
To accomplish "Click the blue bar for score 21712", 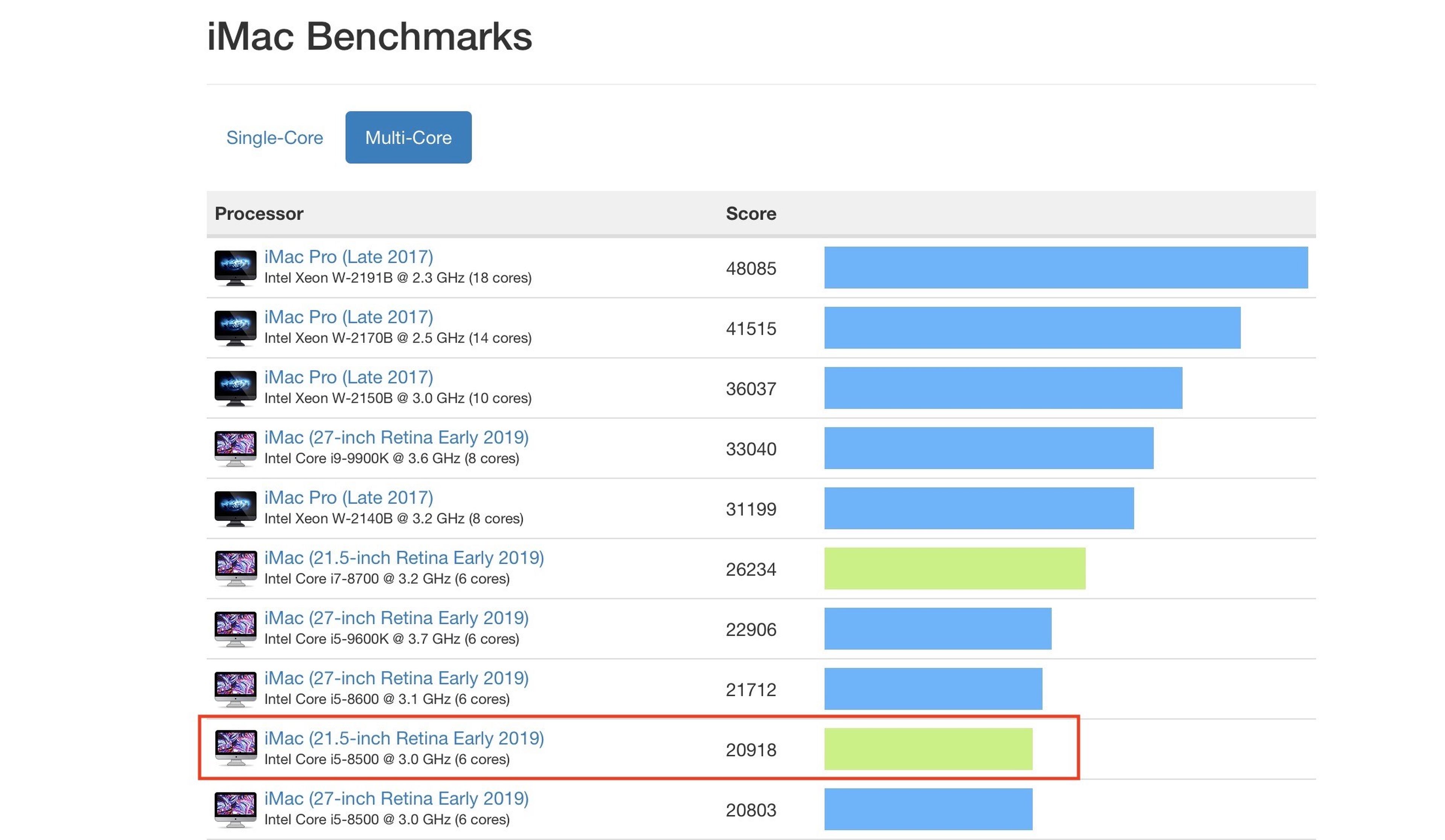I will click(x=934, y=689).
